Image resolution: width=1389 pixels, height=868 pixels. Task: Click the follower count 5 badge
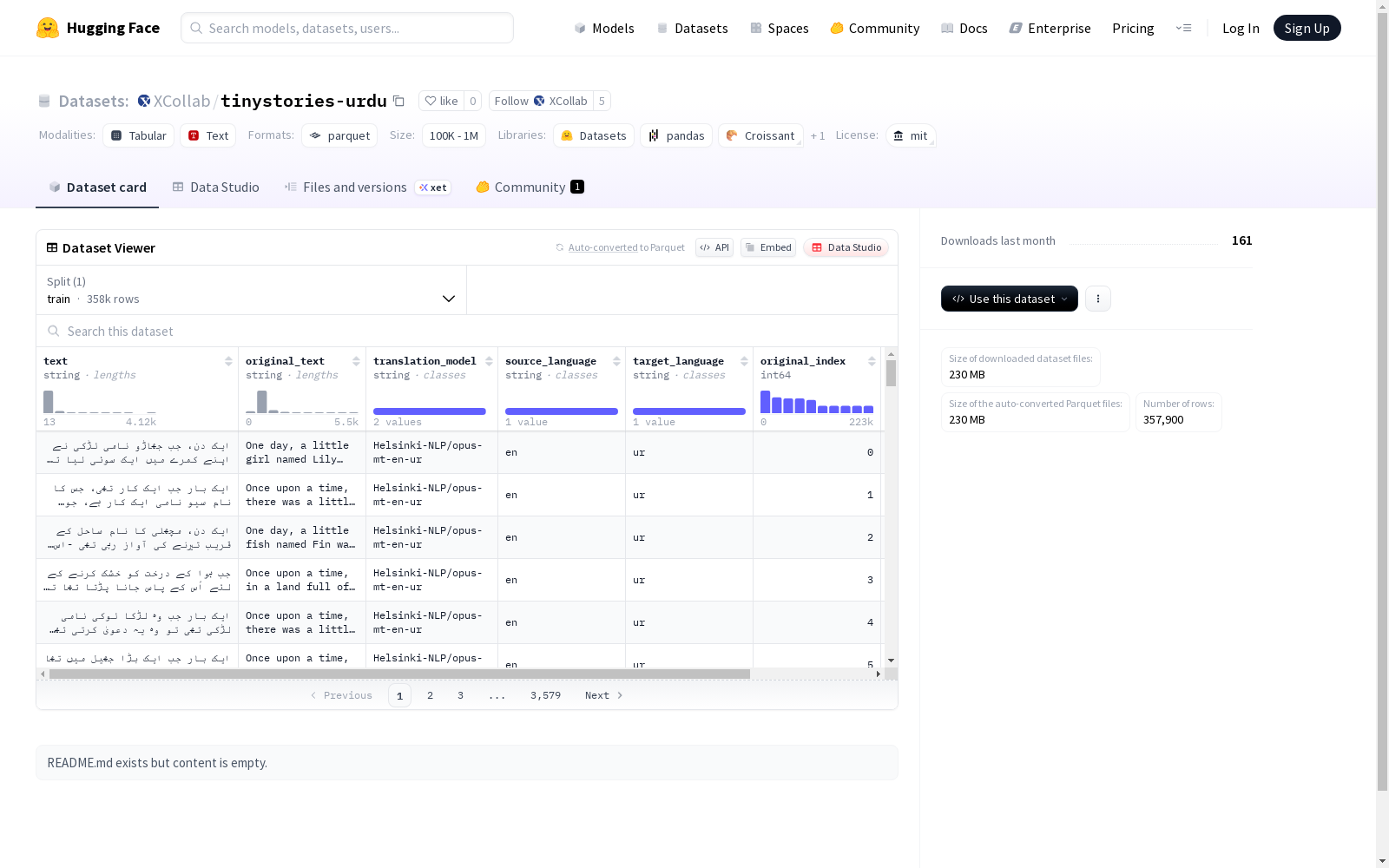point(602,101)
